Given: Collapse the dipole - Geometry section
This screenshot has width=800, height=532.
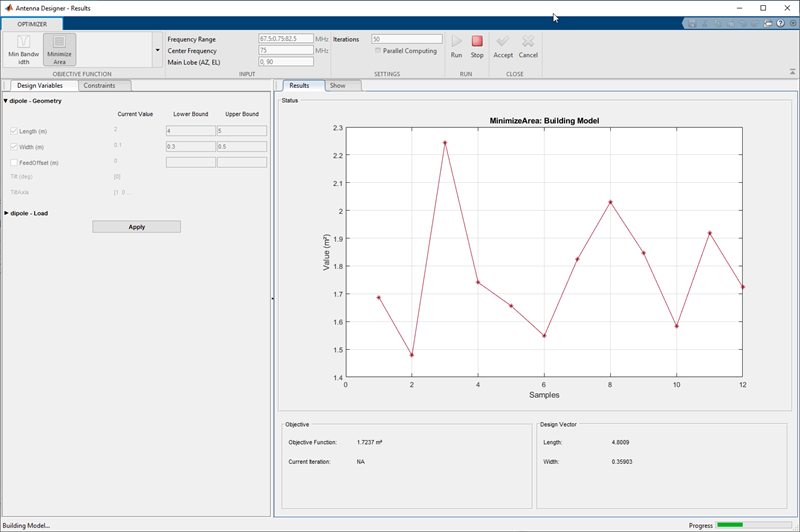Looking at the screenshot, I should (x=6, y=101).
